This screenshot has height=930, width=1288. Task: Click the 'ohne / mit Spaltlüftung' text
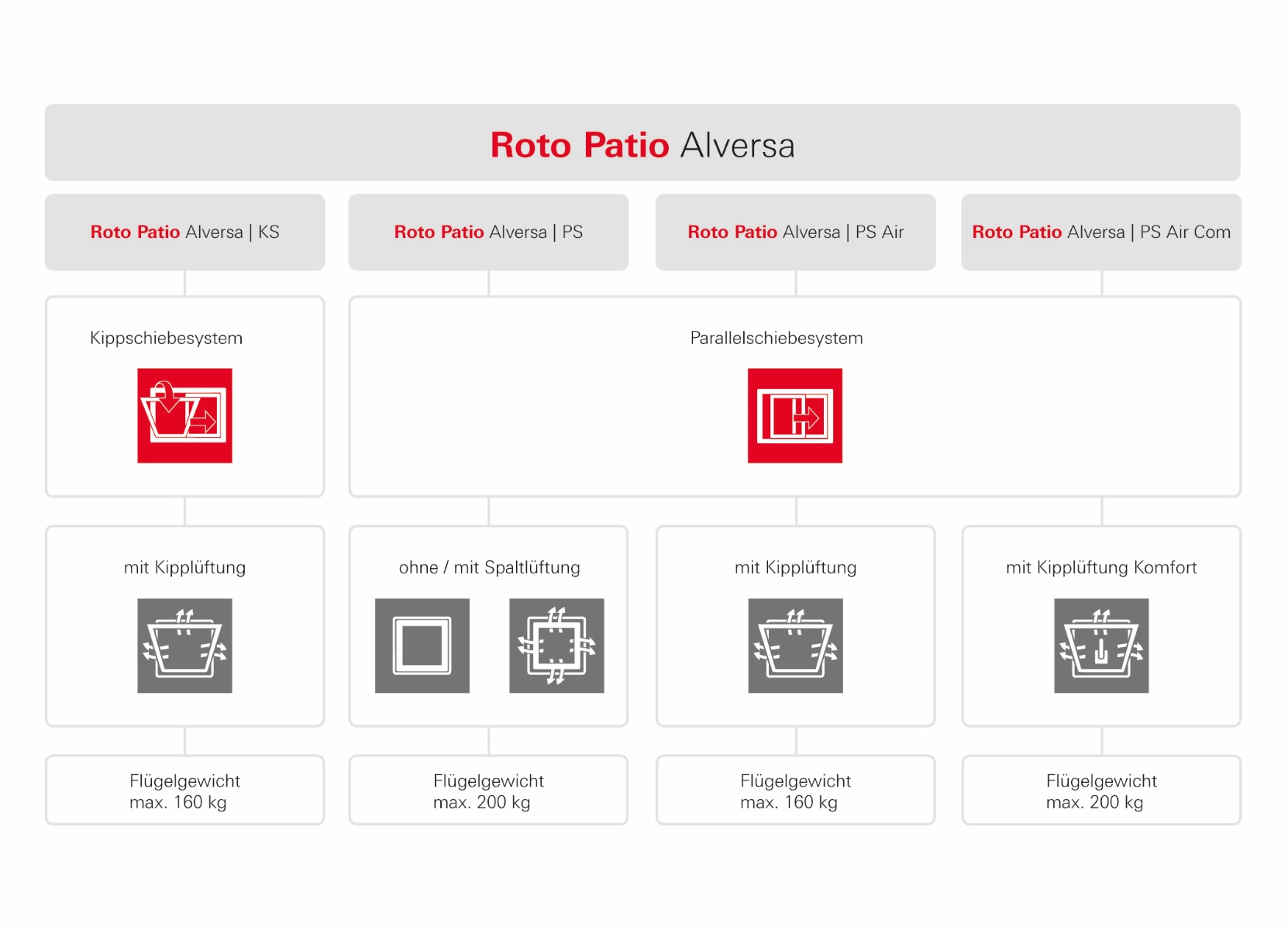click(x=489, y=567)
